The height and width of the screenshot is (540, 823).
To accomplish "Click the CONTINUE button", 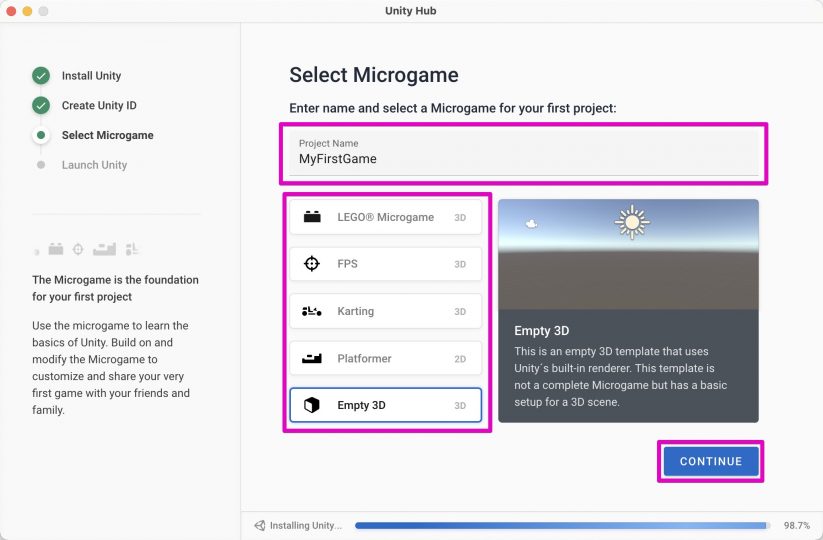I will tap(711, 461).
